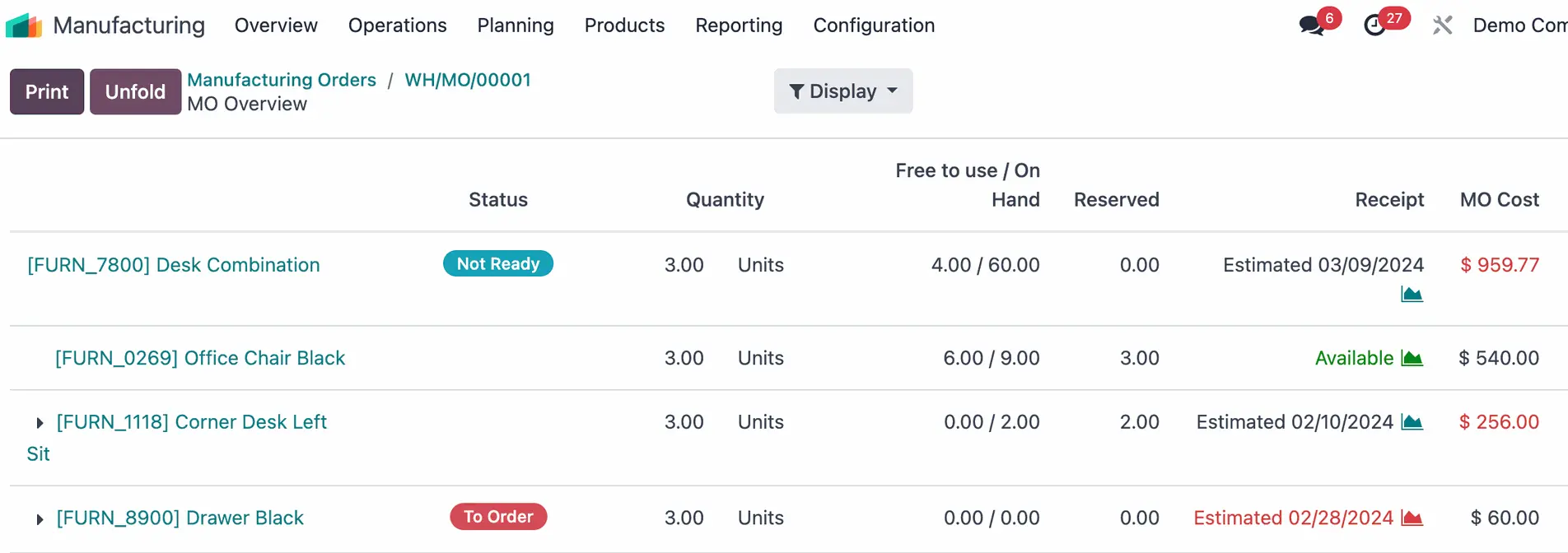Click Estimated 02/28/2024 receipt text
This screenshot has width=1568, height=553.
tap(1293, 518)
